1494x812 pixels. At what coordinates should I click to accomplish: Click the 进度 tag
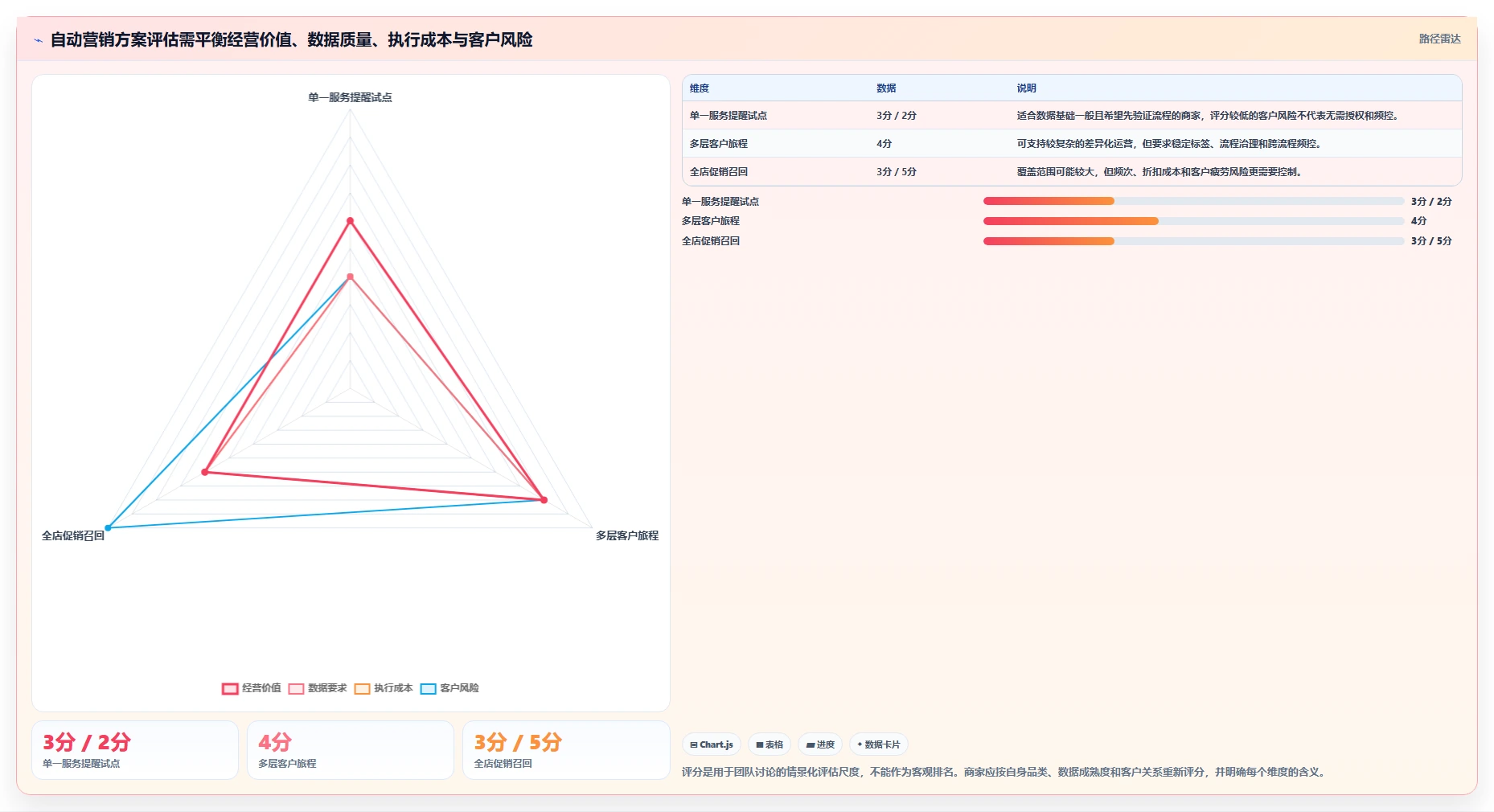coord(820,744)
